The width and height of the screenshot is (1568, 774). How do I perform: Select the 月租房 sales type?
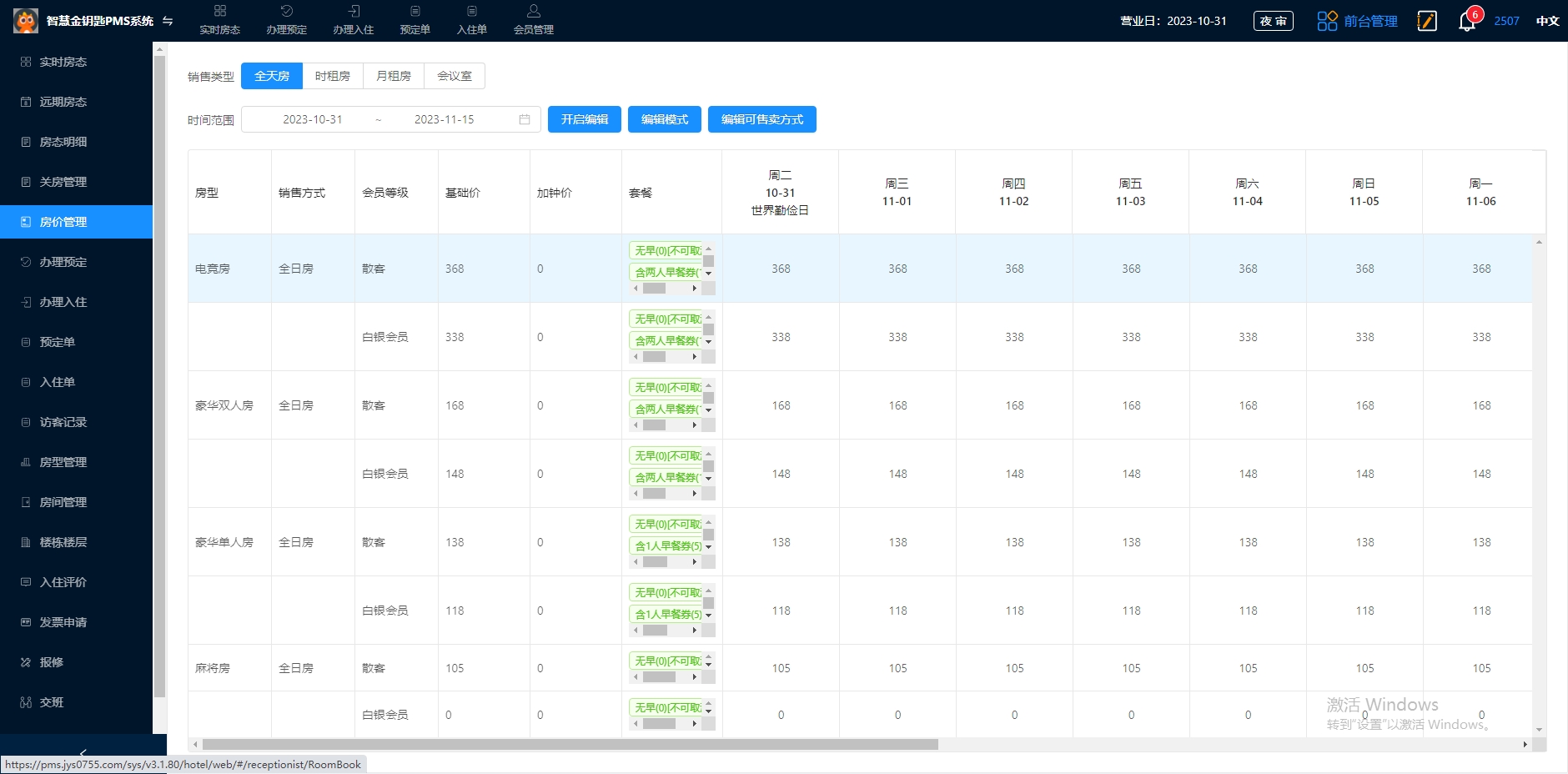394,76
